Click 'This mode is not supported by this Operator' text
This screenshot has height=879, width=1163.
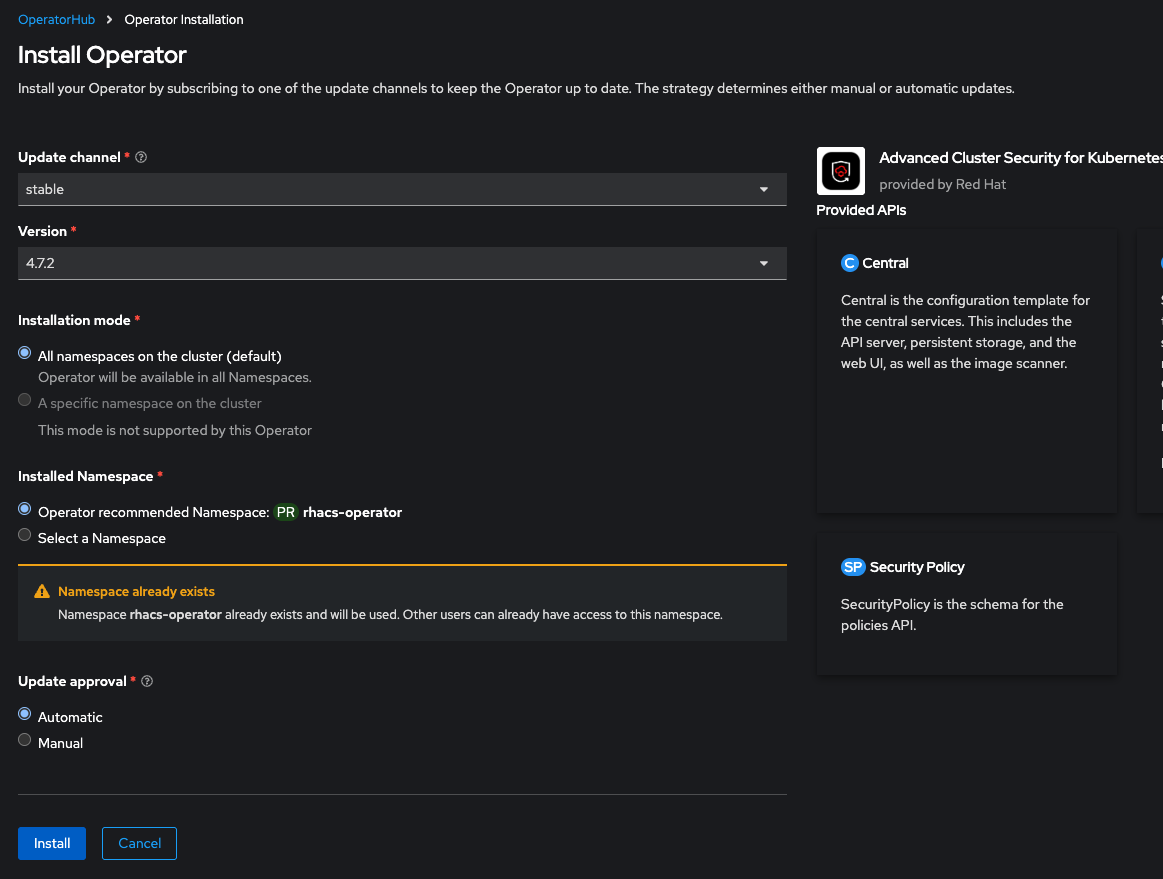coord(175,430)
